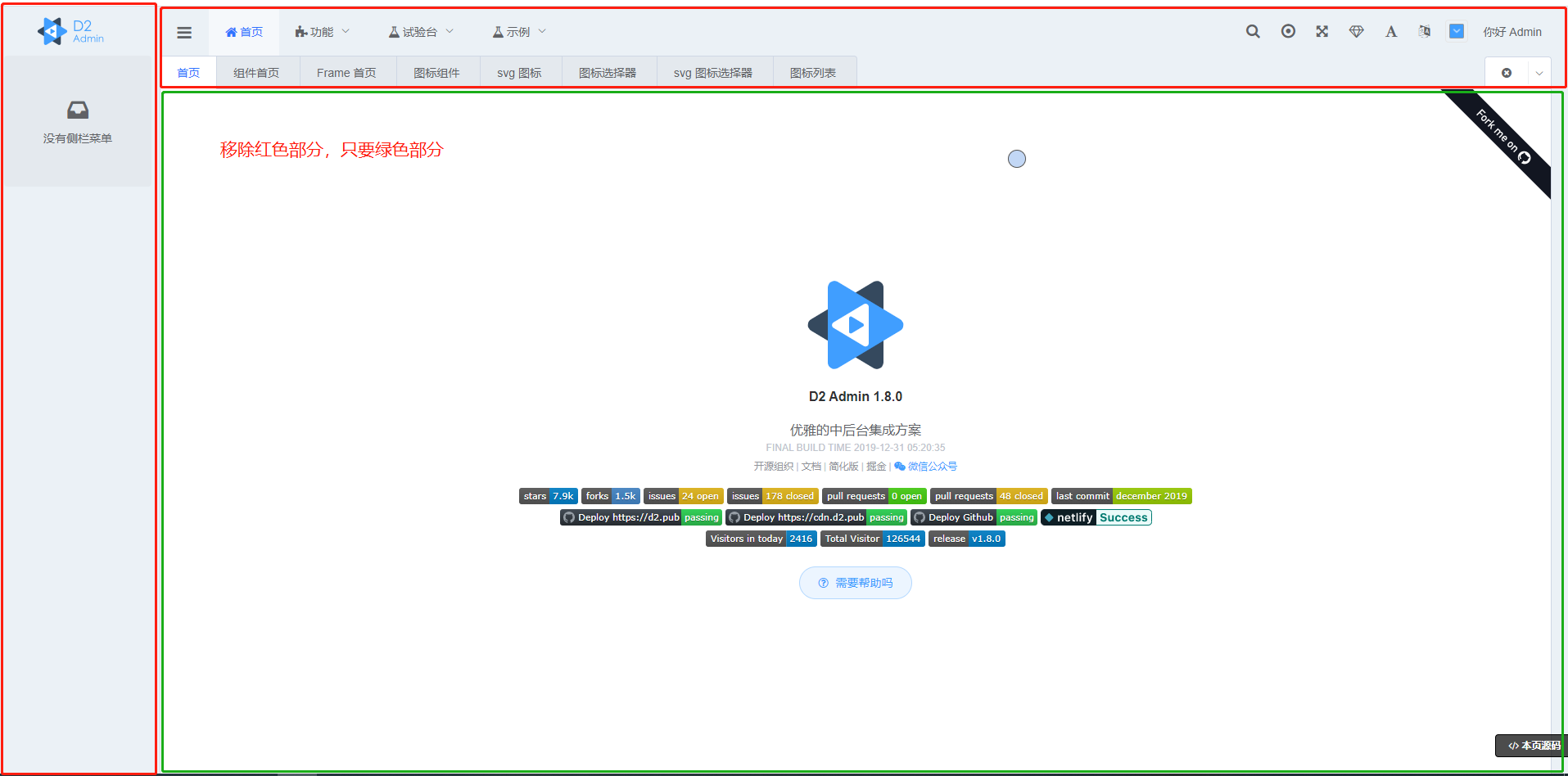Click the issues 24 open badge

click(684, 496)
